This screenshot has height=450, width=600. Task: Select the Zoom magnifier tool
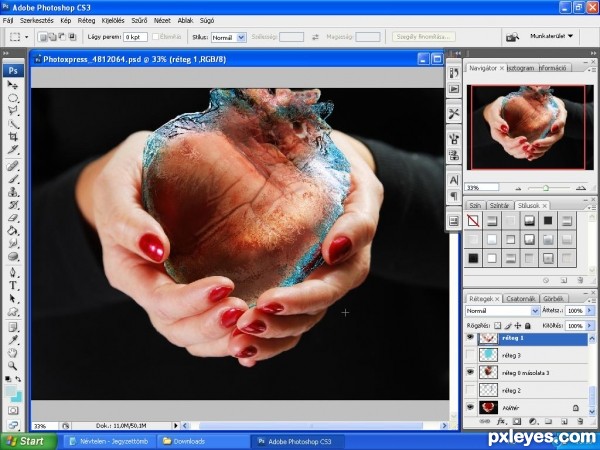point(13,366)
